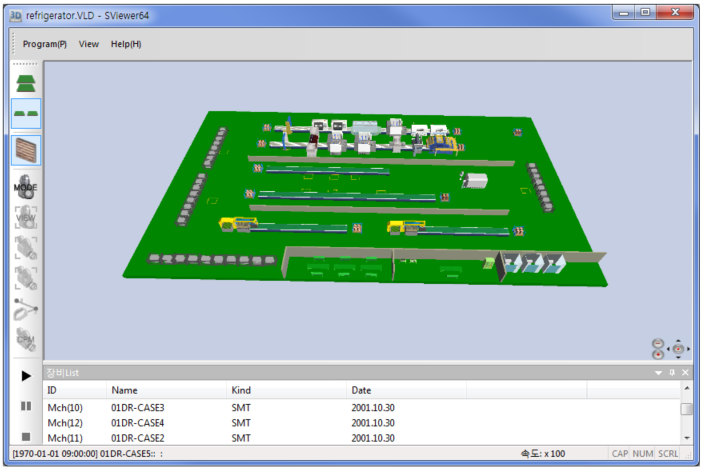
Task: Toggle the brick wall texture icon
Action: pos(26,150)
